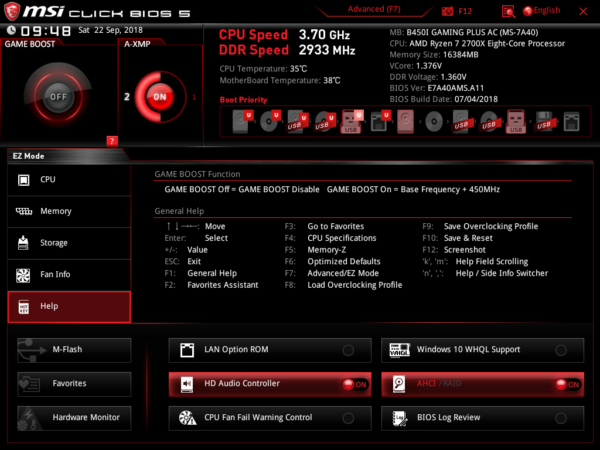The height and width of the screenshot is (450, 600).
Task: Toggle the A-XMP knob currently ON
Action: pos(160,97)
